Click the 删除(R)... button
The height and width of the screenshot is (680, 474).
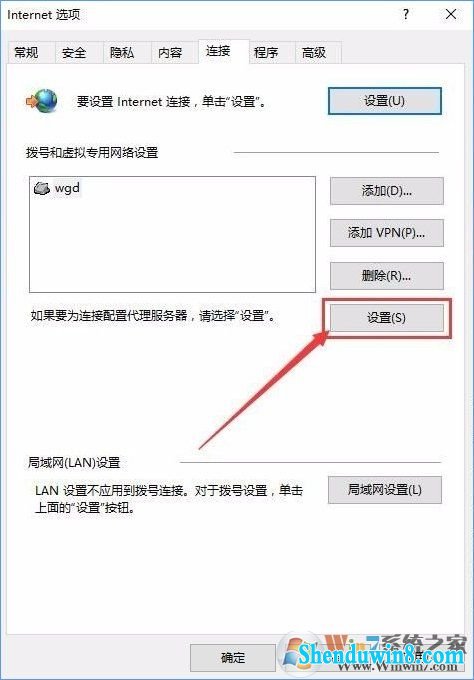coord(387,275)
